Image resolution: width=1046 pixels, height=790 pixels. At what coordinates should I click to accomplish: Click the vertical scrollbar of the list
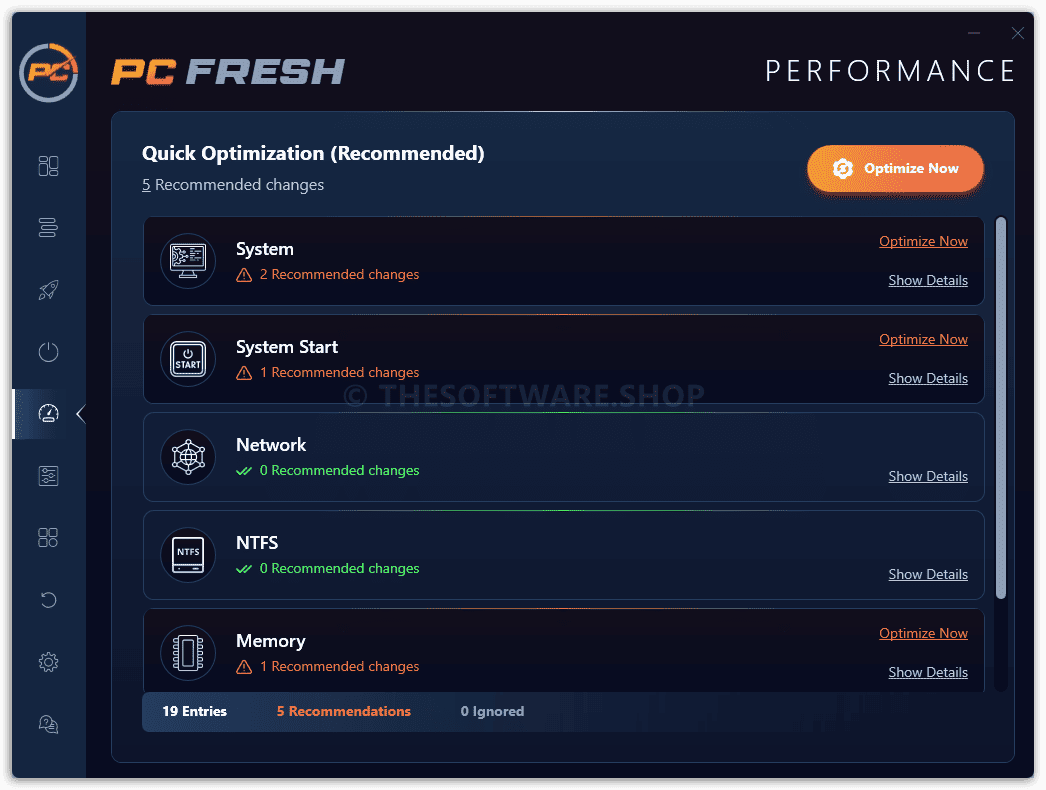[1001, 408]
